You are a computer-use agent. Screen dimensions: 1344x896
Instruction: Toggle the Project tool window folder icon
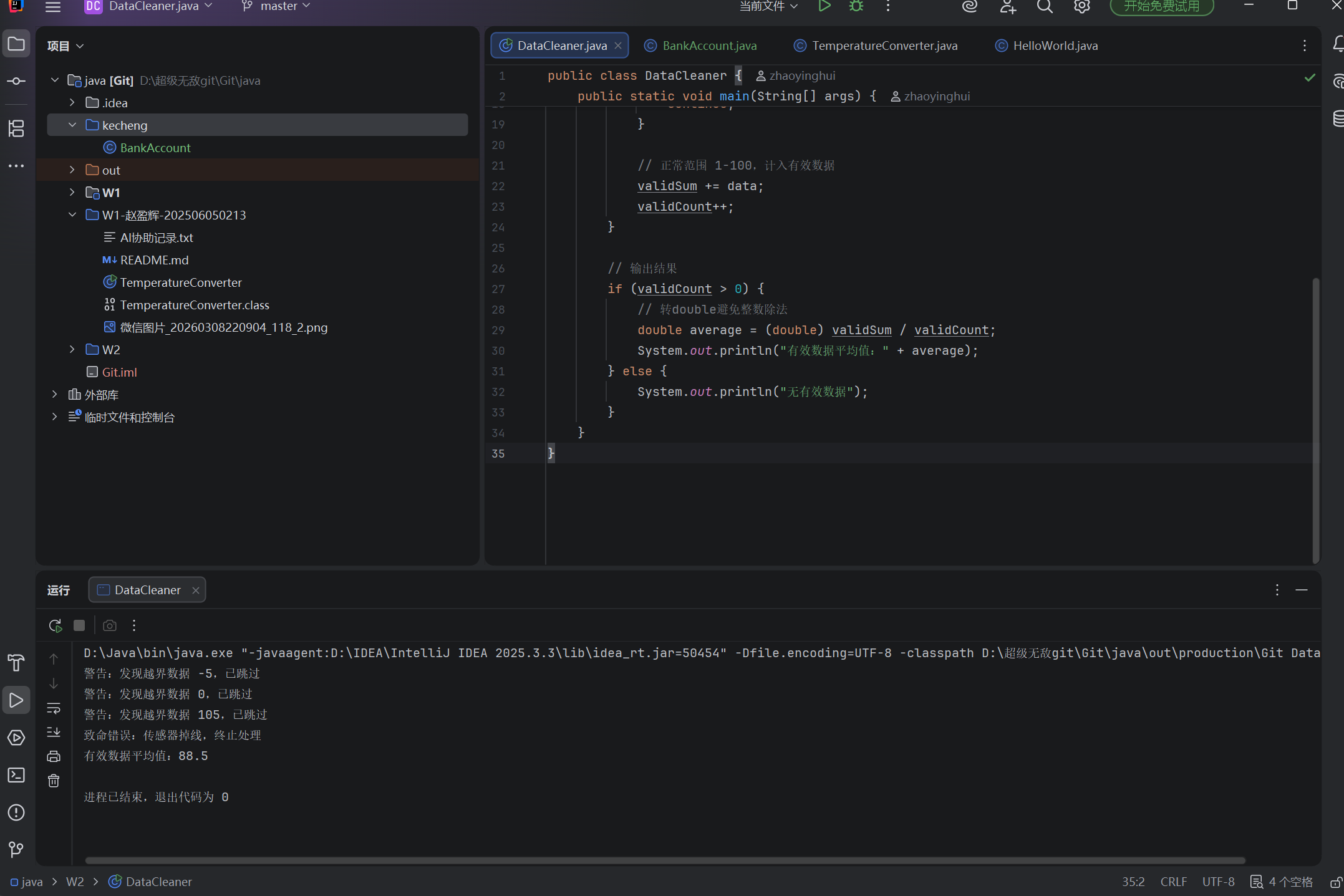coord(16,44)
